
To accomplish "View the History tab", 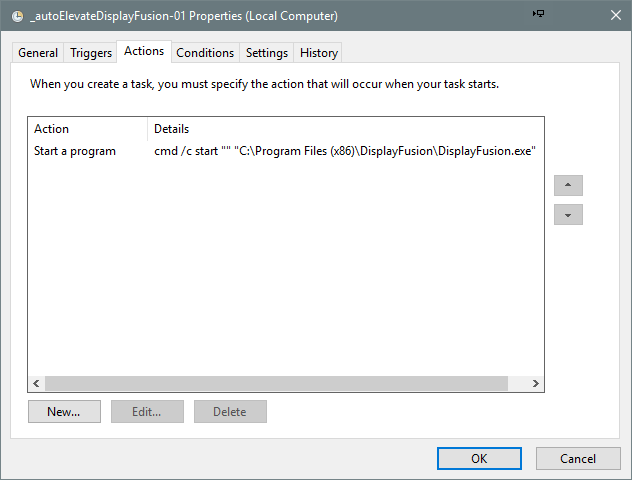I will click(319, 53).
